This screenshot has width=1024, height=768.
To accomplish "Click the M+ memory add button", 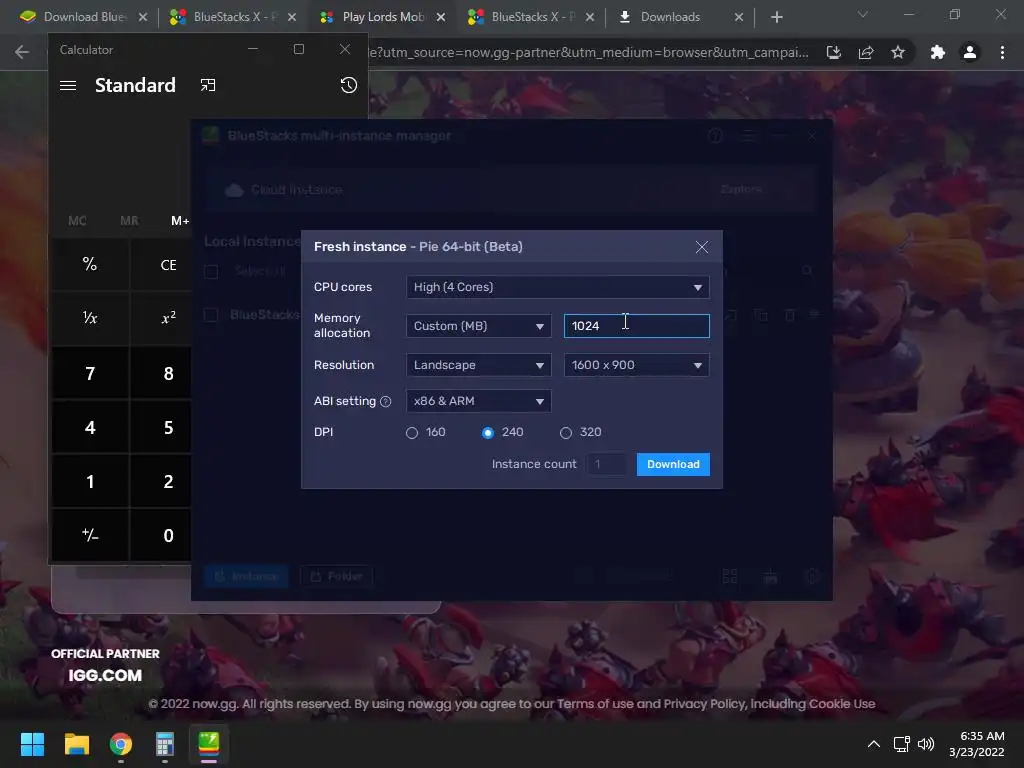I will (x=180, y=221).
